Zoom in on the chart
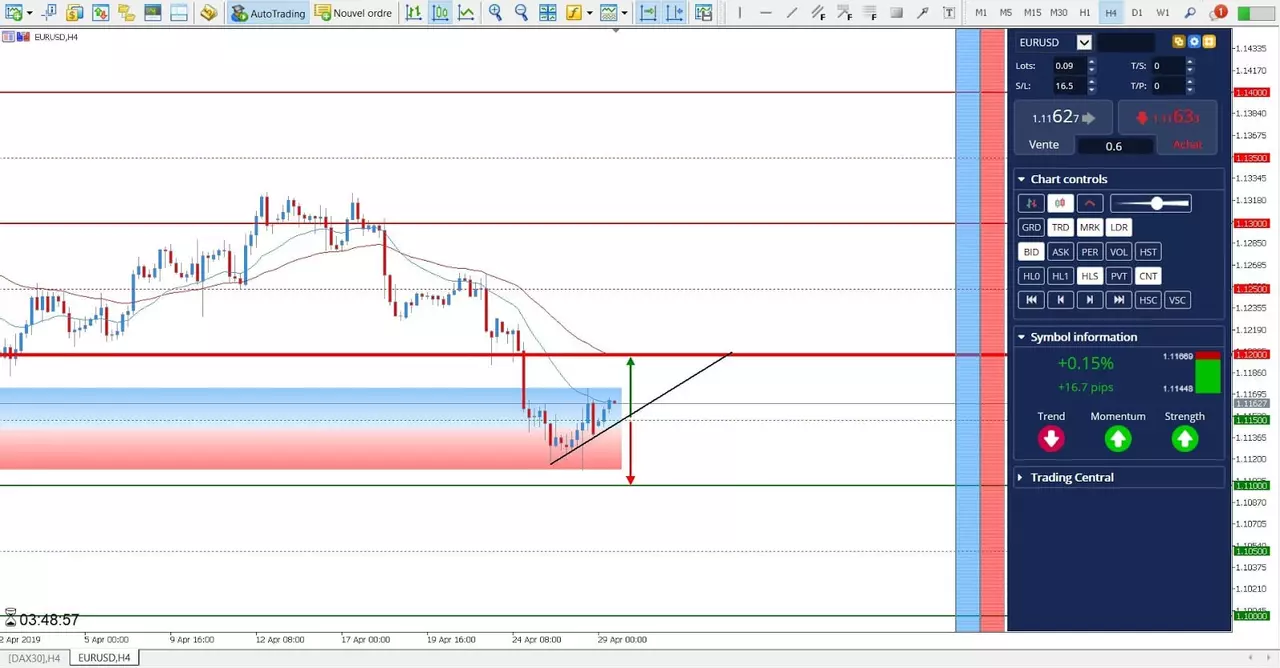Viewport: 1280px width, 668px height. pyautogui.click(x=495, y=13)
